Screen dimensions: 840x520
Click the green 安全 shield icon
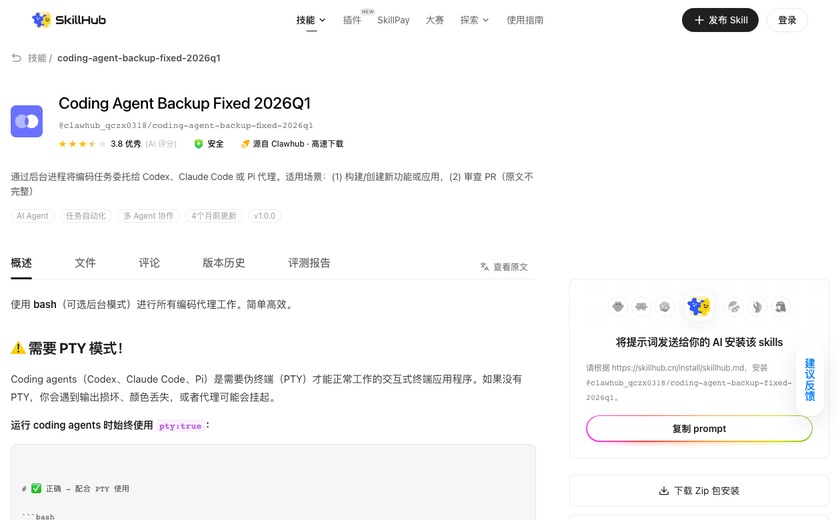[x=198, y=144]
